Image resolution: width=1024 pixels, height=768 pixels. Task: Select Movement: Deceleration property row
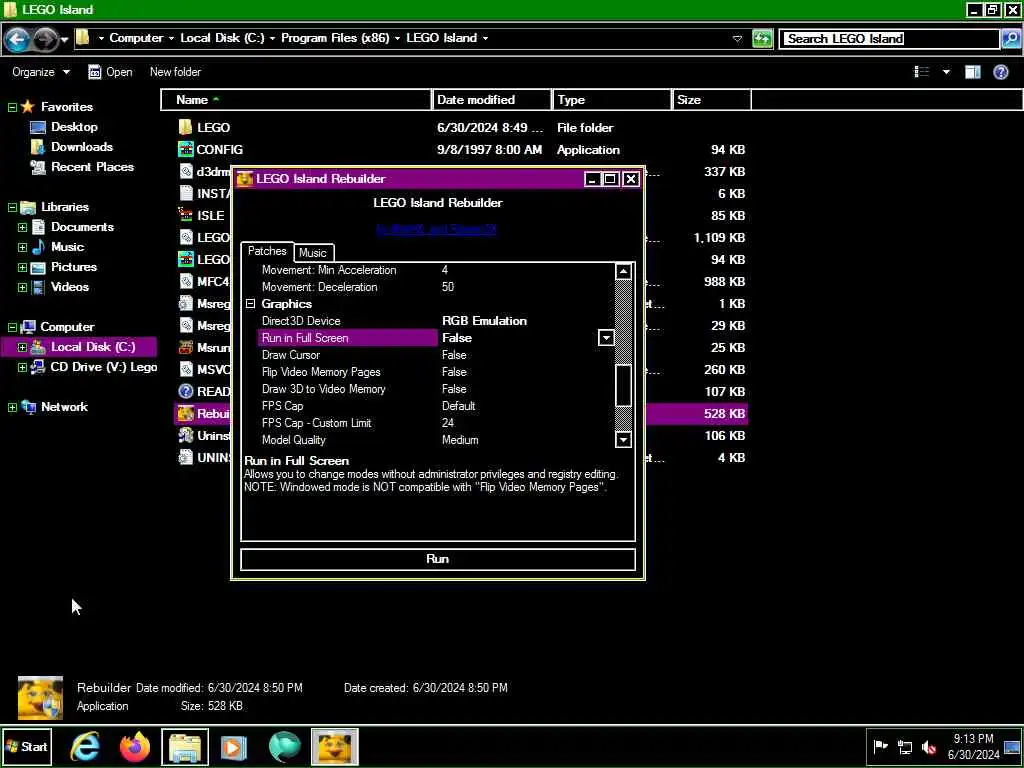click(x=427, y=287)
